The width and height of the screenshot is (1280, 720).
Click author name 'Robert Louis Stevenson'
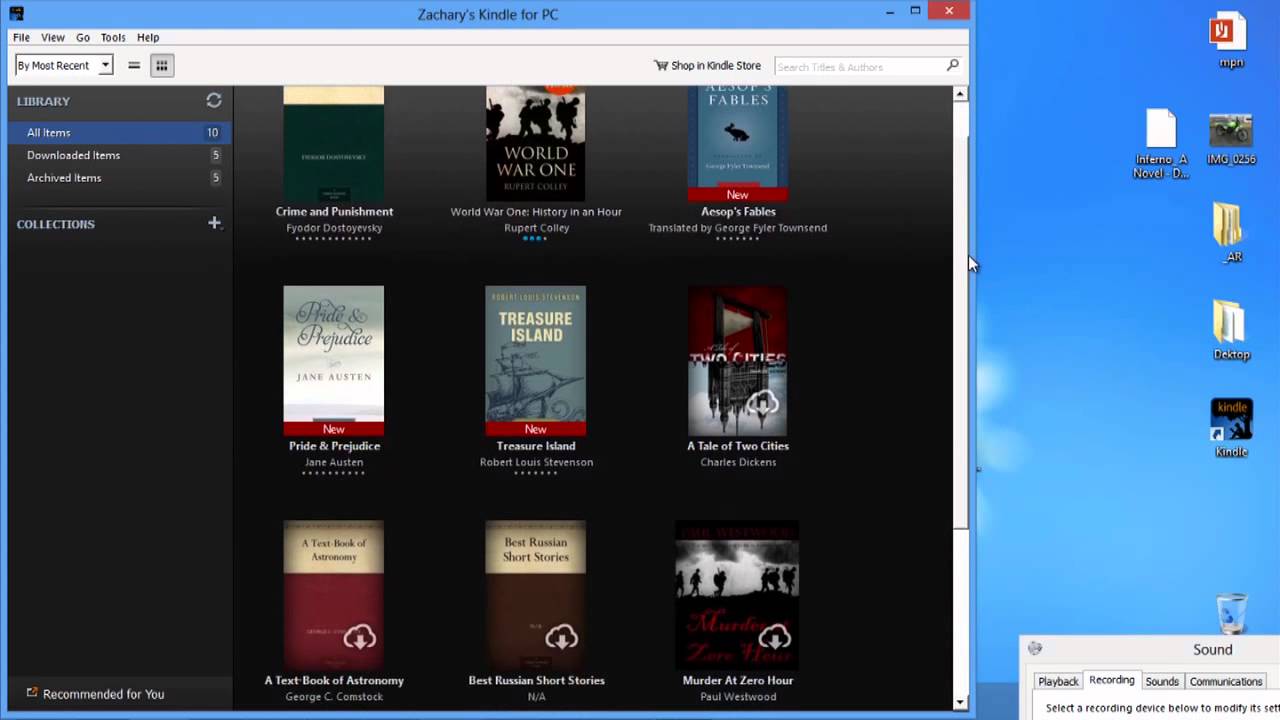coord(536,462)
